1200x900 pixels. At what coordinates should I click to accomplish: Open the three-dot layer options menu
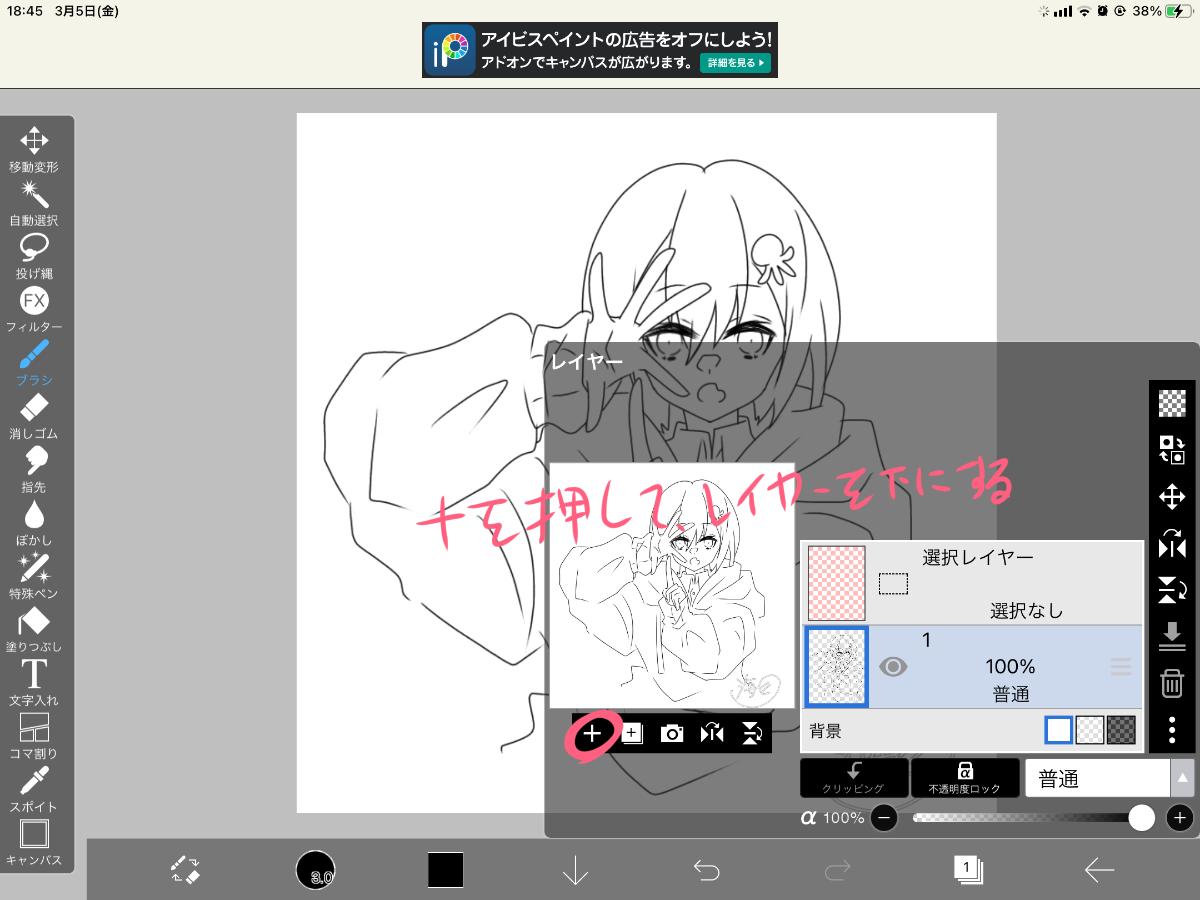click(x=1171, y=730)
